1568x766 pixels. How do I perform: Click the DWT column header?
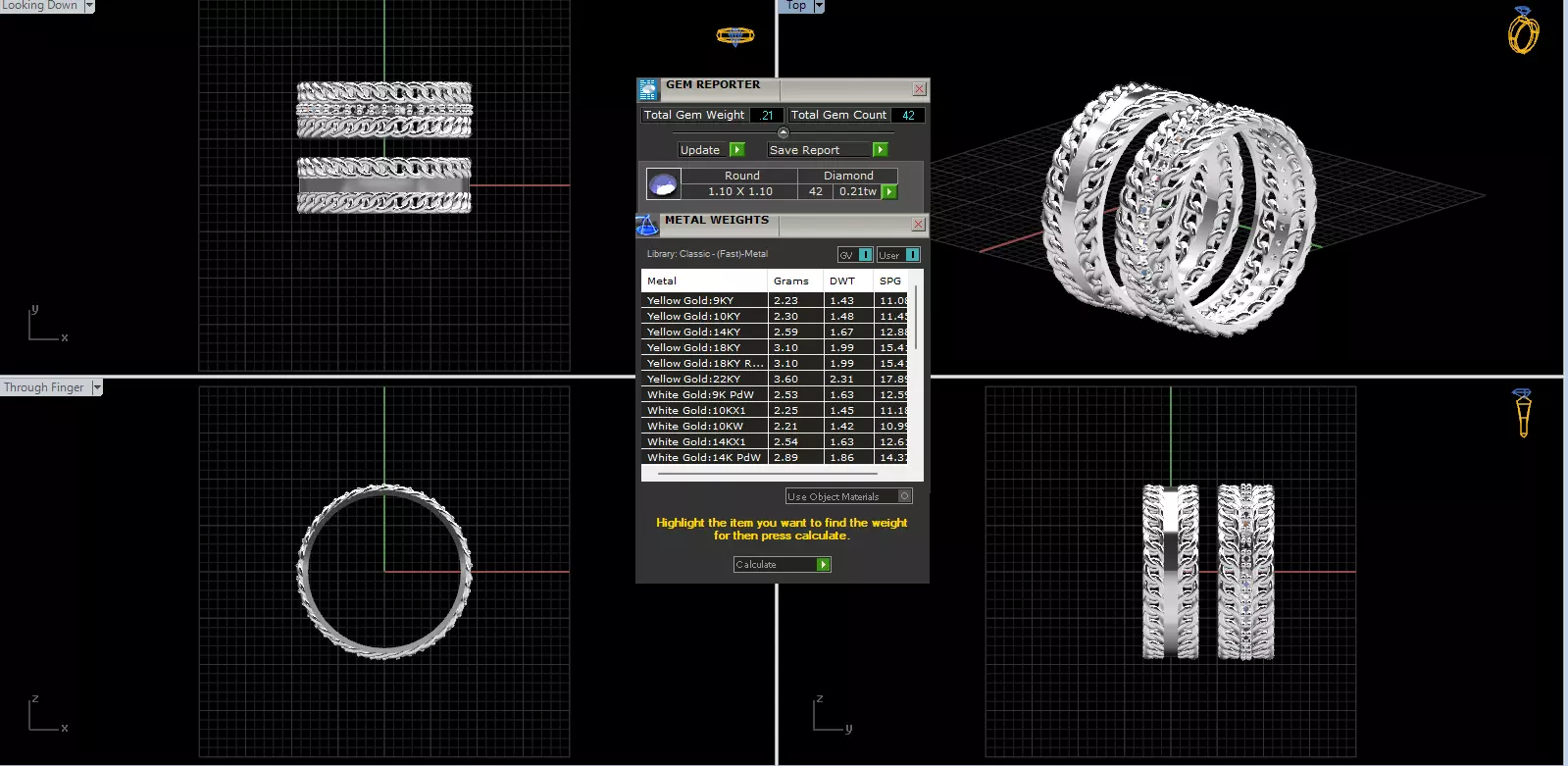848,281
